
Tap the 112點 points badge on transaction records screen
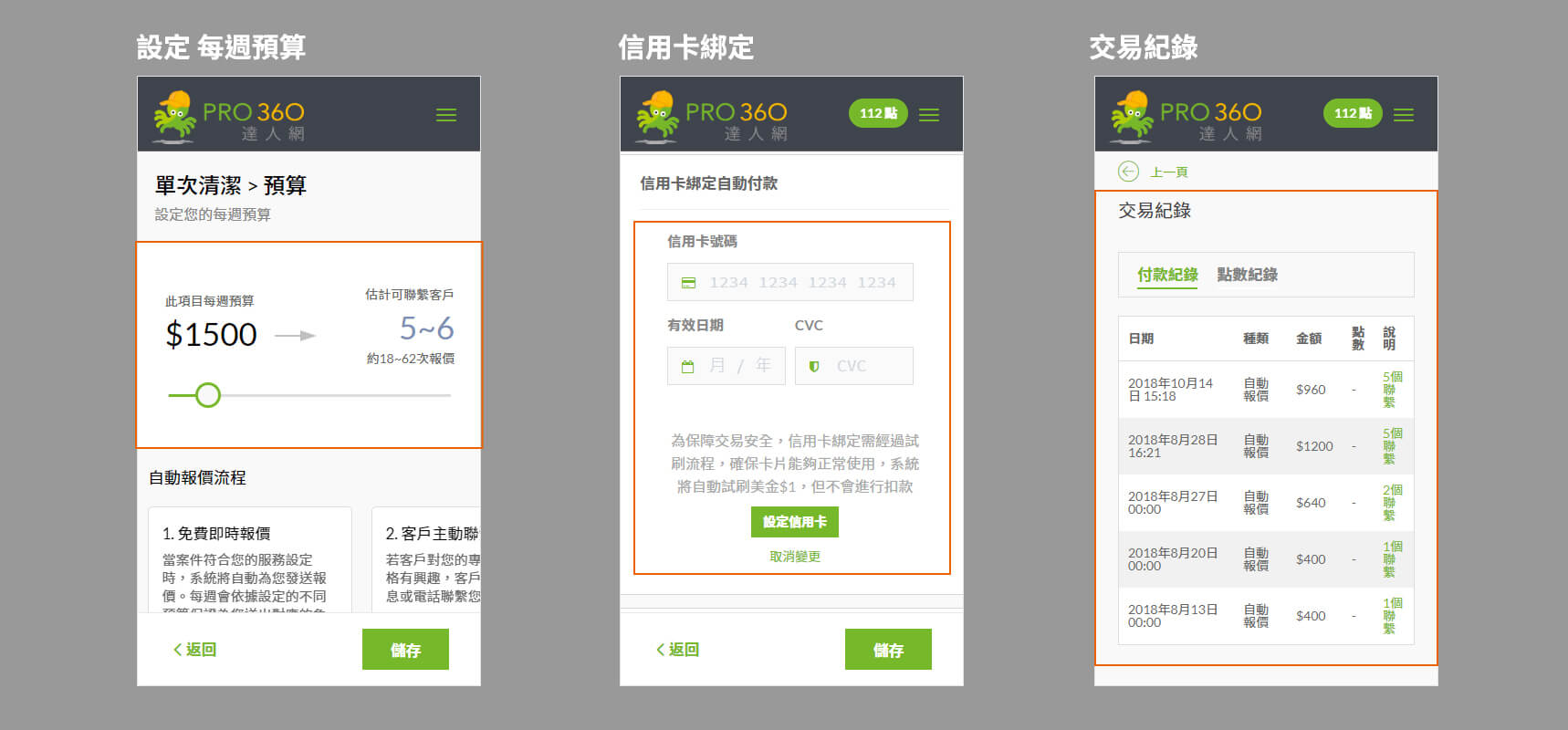click(x=1353, y=113)
